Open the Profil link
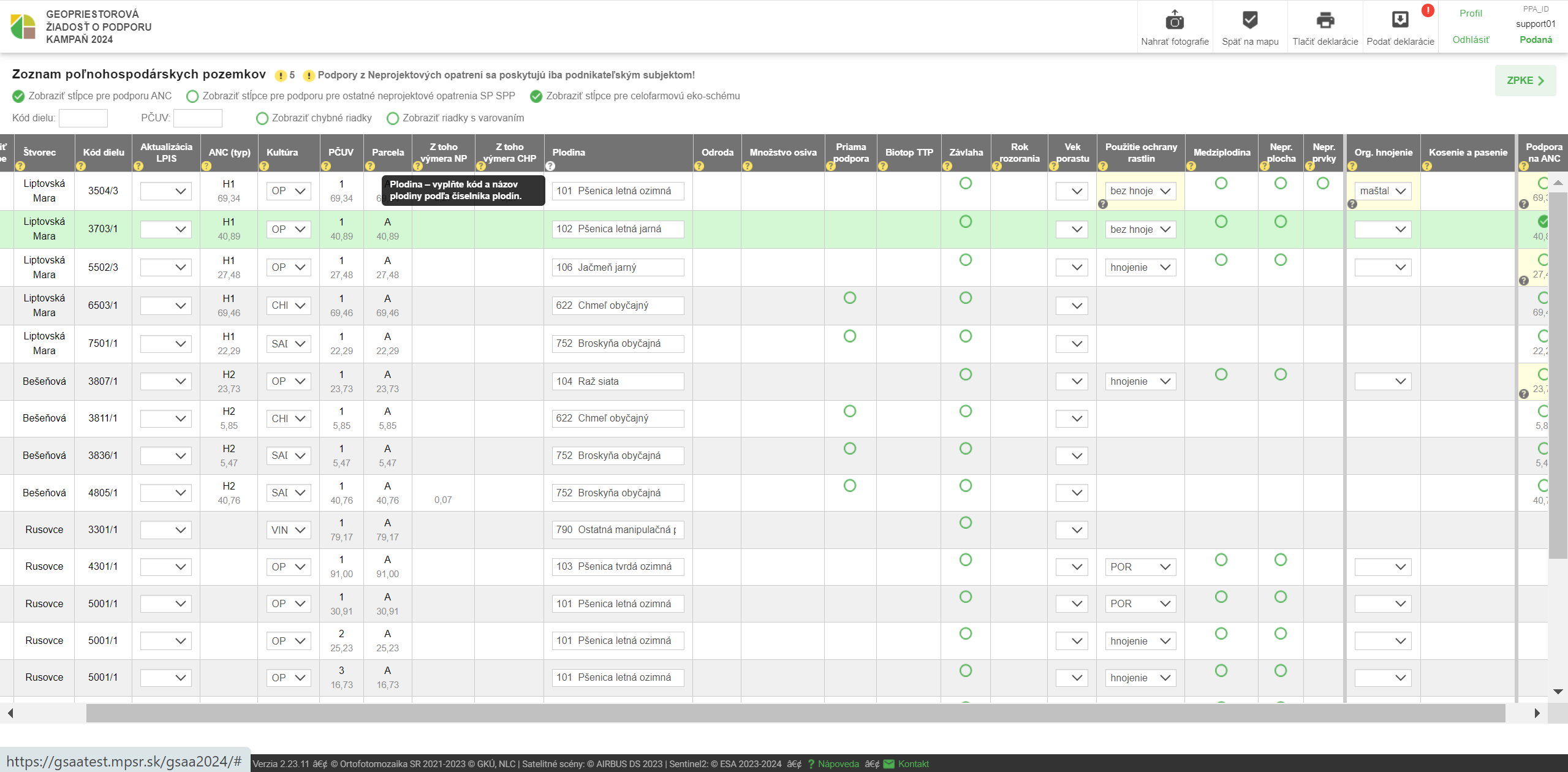The image size is (1568, 772). pyautogui.click(x=1471, y=13)
